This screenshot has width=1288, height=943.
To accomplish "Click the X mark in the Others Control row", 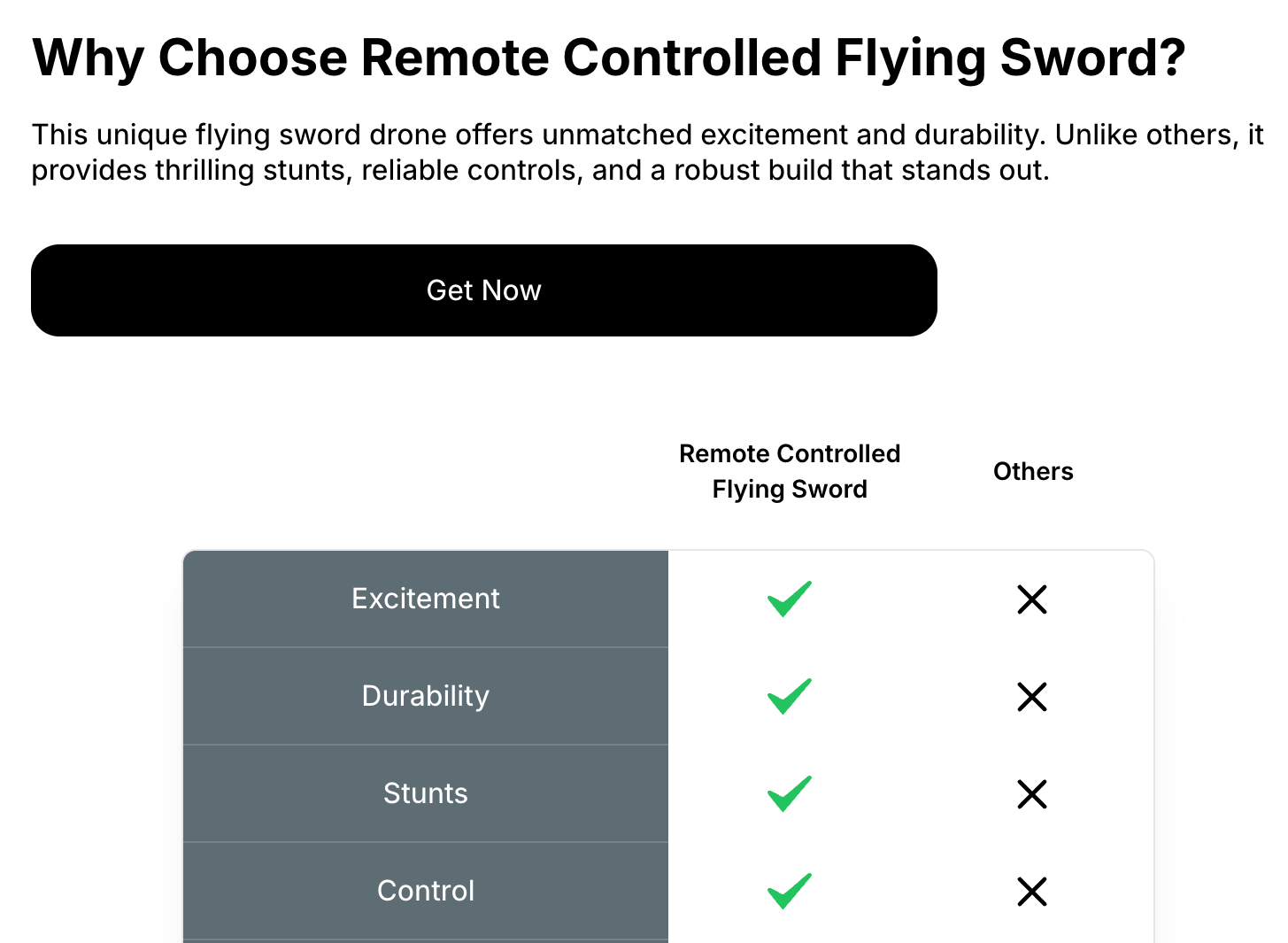I will (1032, 893).
